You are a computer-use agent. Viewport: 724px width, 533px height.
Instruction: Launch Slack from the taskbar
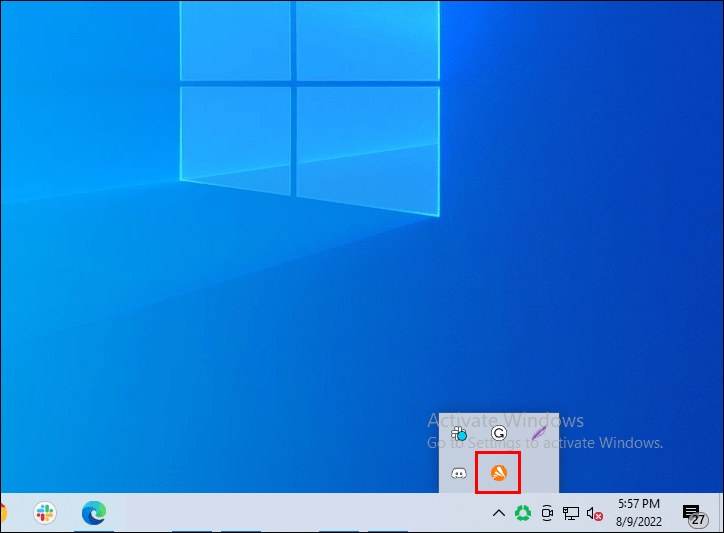[x=45, y=513]
